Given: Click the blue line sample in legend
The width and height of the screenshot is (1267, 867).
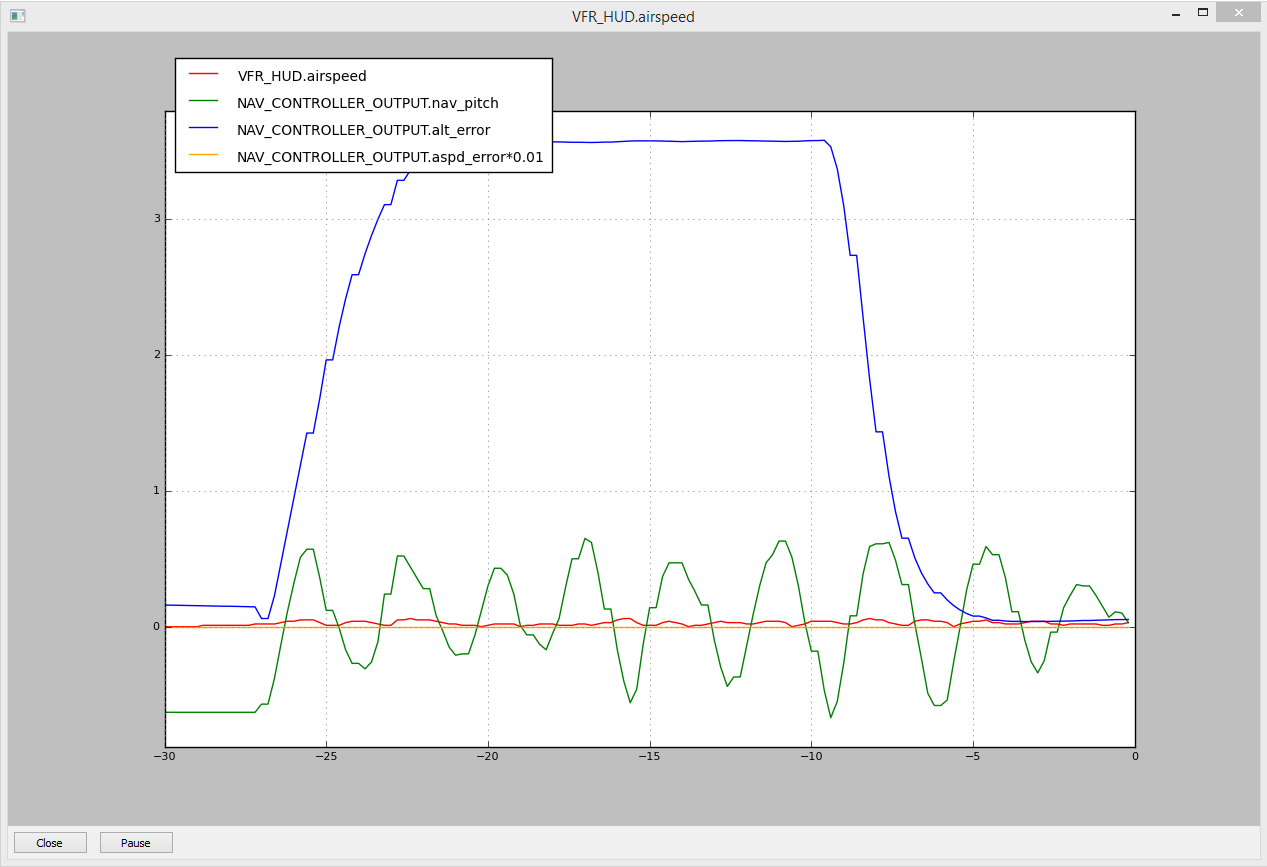Looking at the screenshot, I should click(204, 129).
